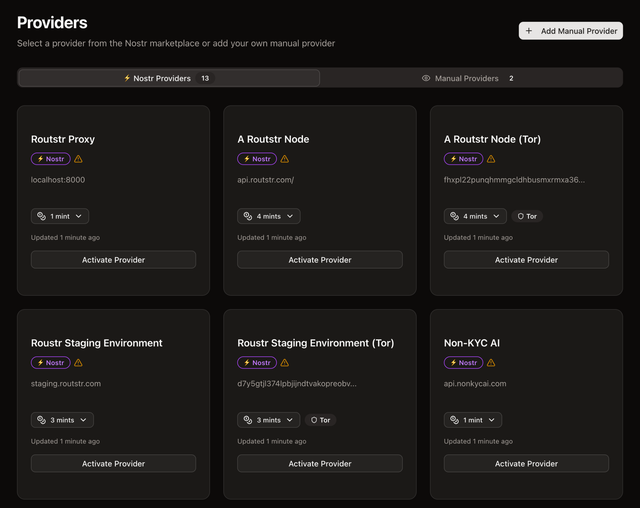Click Nostr lightning badge on Routstr Staging Environment
Image resolution: width=640 pixels, height=508 pixels.
(x=50, y=363)
